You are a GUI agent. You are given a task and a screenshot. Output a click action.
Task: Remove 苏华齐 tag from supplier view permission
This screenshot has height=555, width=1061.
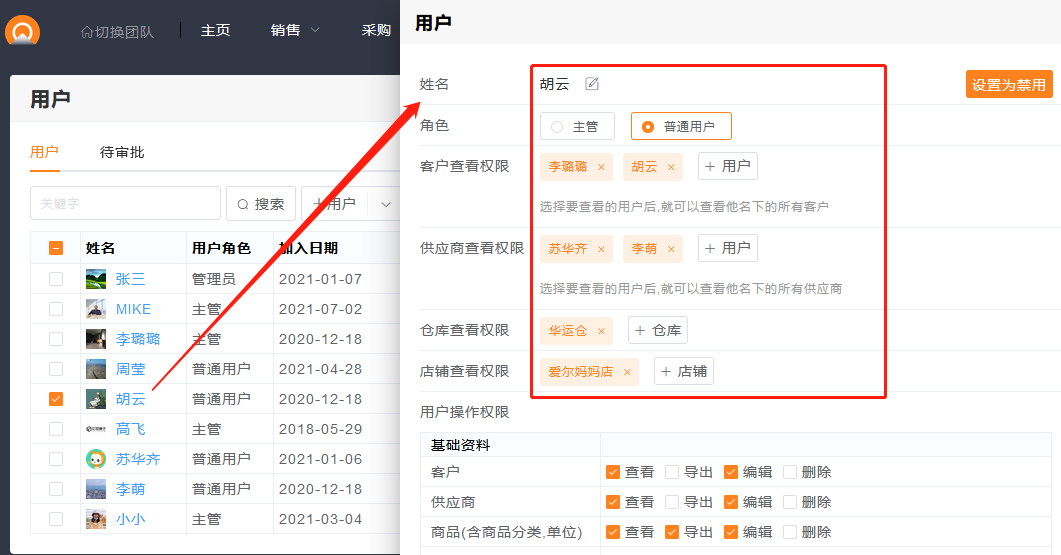point(601,249)
